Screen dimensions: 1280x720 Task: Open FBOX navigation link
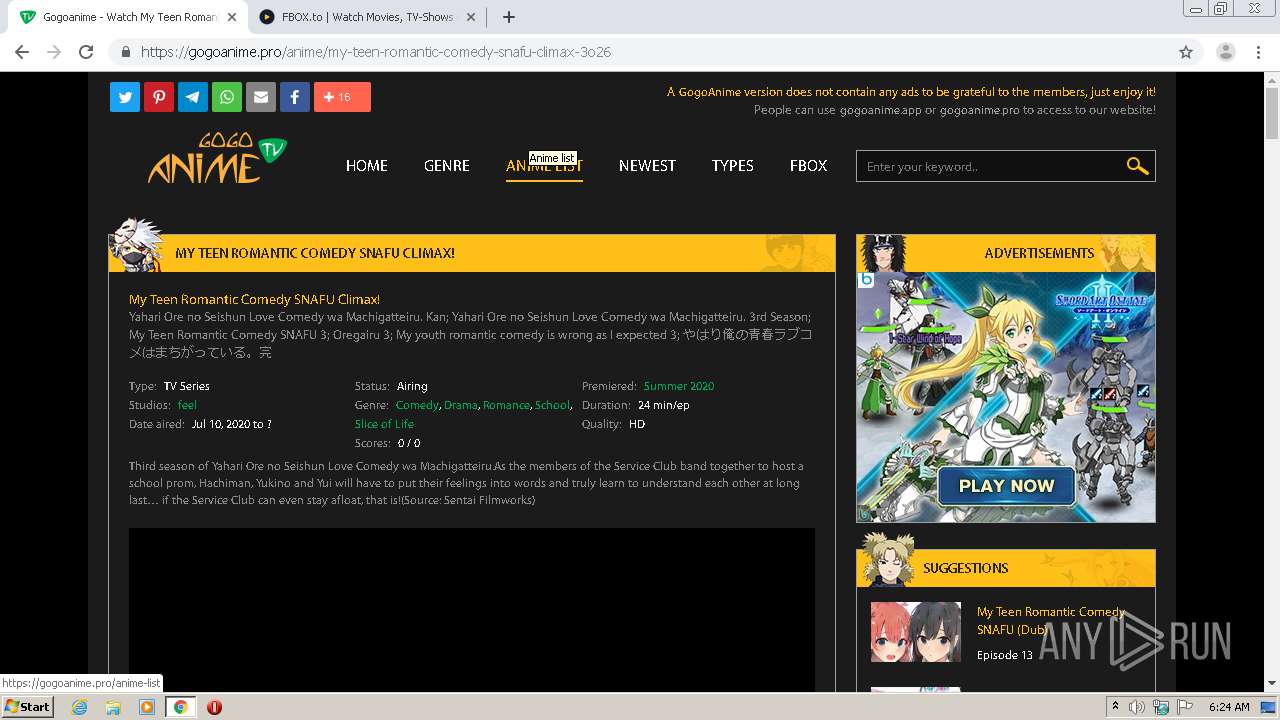coord(808,166)
